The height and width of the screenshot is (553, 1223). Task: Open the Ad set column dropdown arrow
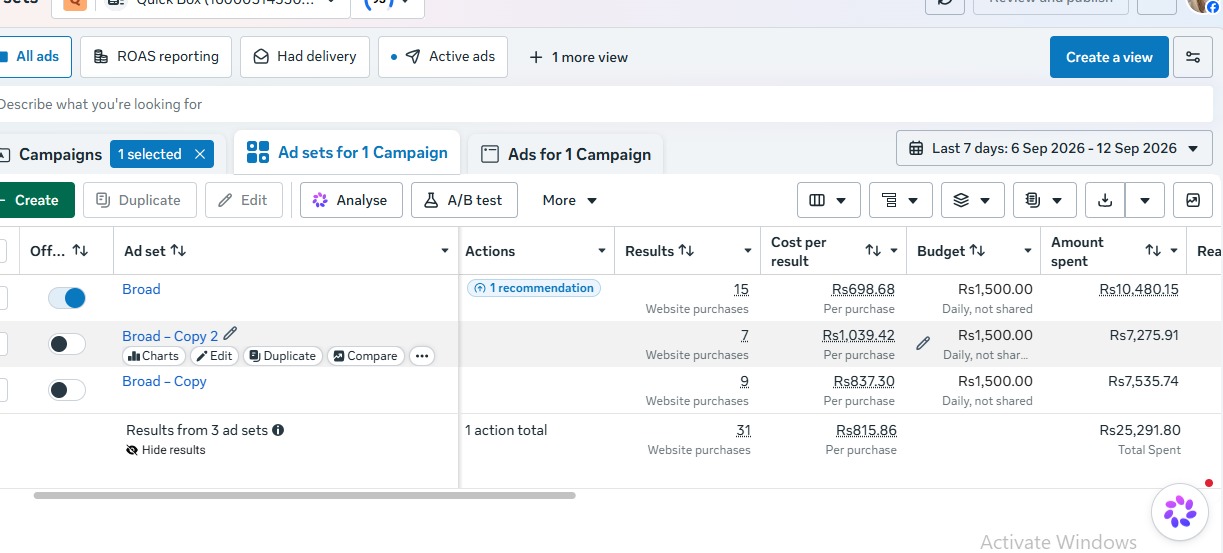point(445,251)
